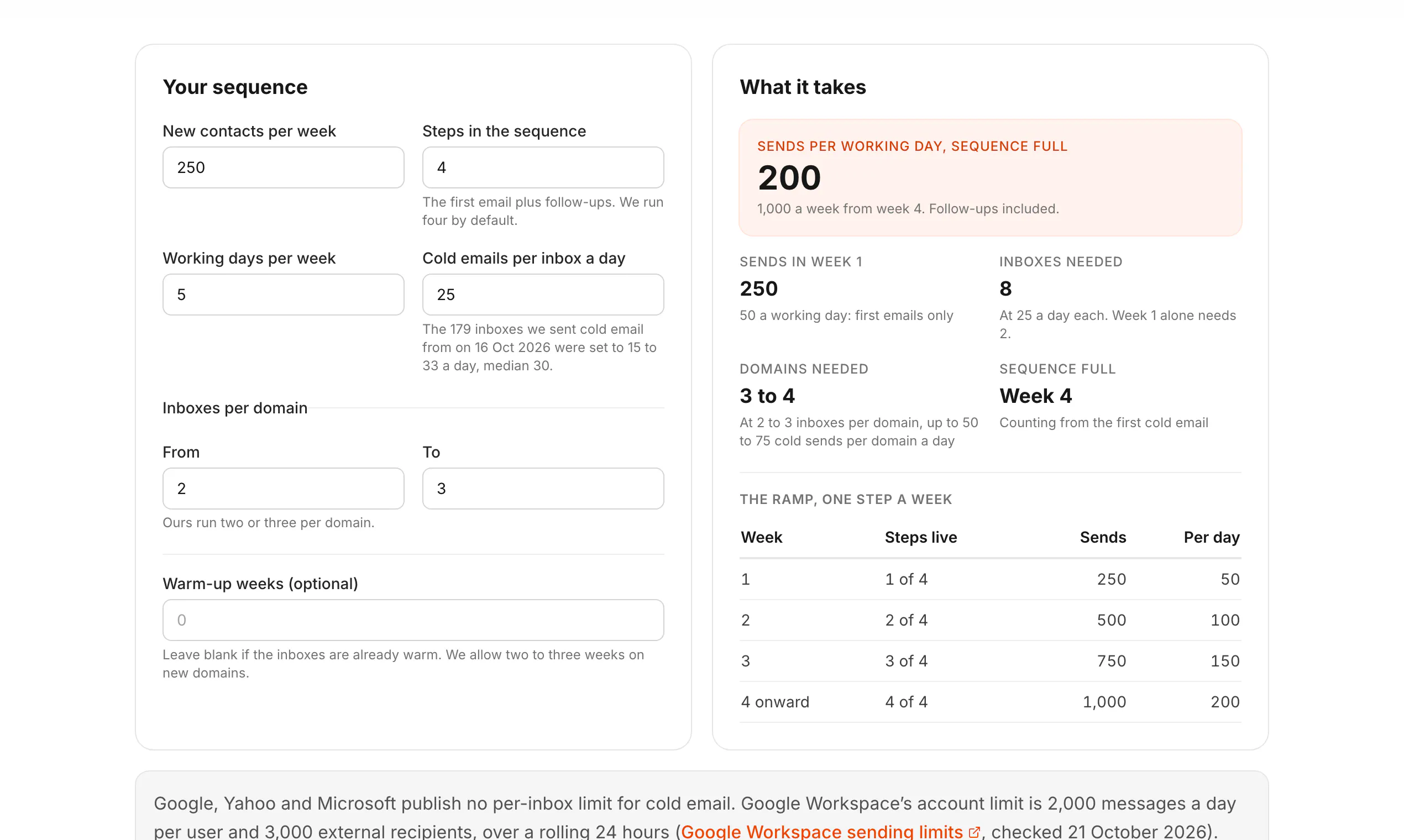The width and height of the screenshot is (1404, 840).
Task: Click the "2 of 4" steps live cell
Action: pos(907,620)
